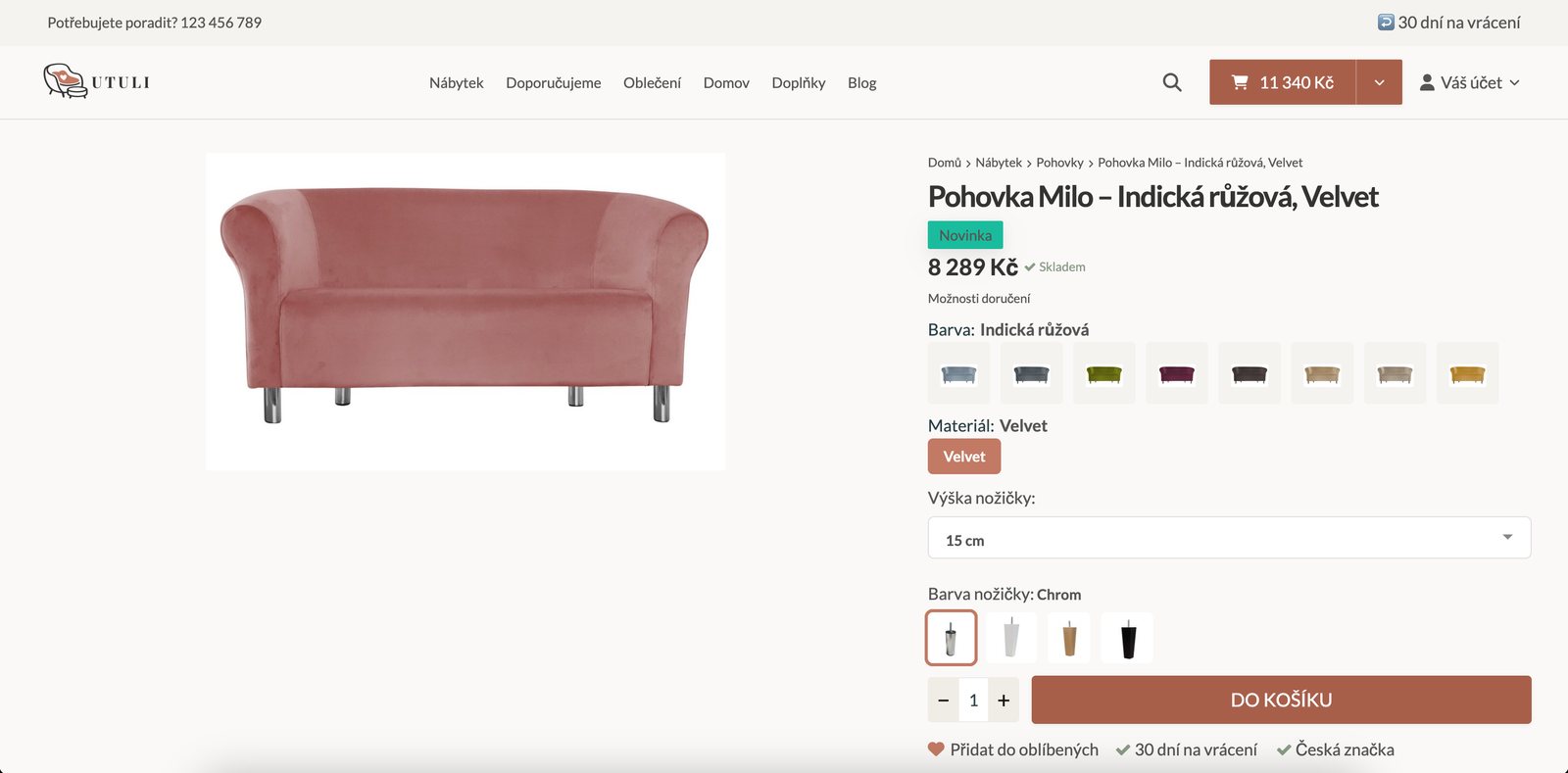Select the black leg color option
1568x773 pixels.
click(1127, 638)
